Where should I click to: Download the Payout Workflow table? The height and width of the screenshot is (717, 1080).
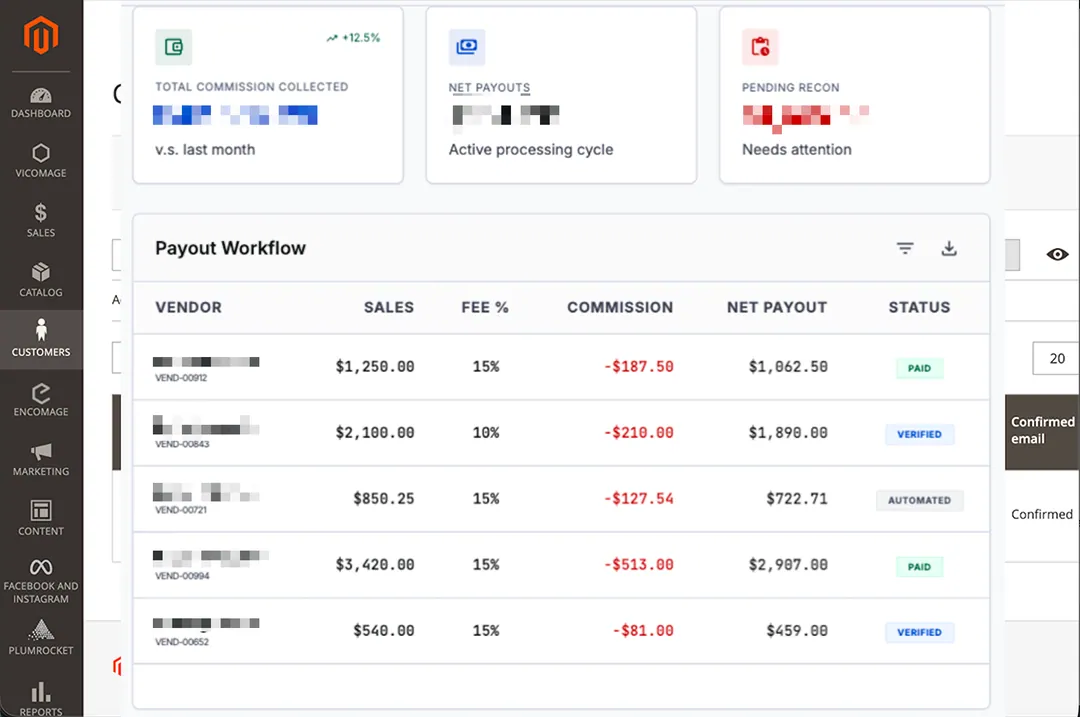pos(949,248)
